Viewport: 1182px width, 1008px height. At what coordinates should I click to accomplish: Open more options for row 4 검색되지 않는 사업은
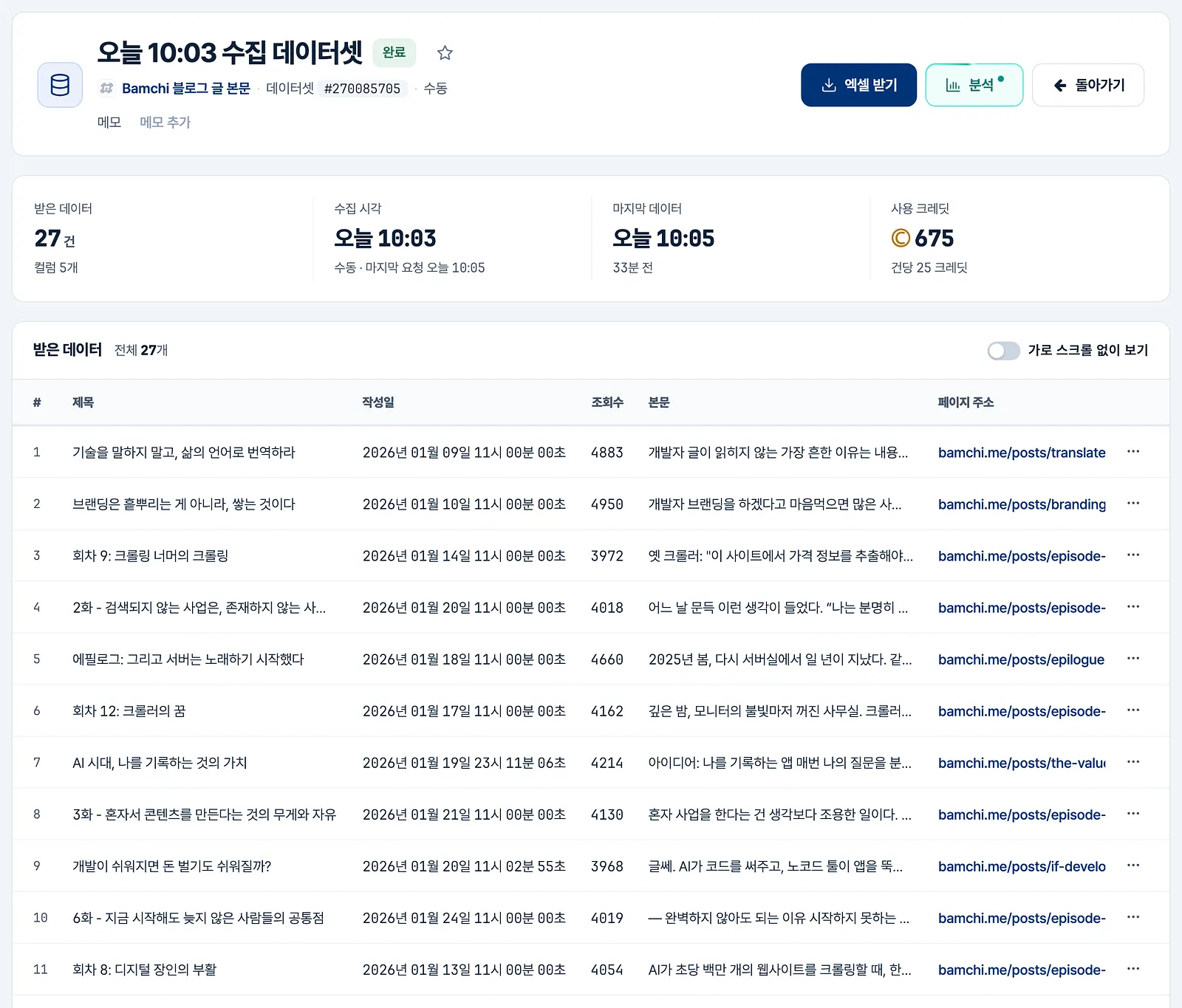tap(1133, 606)
